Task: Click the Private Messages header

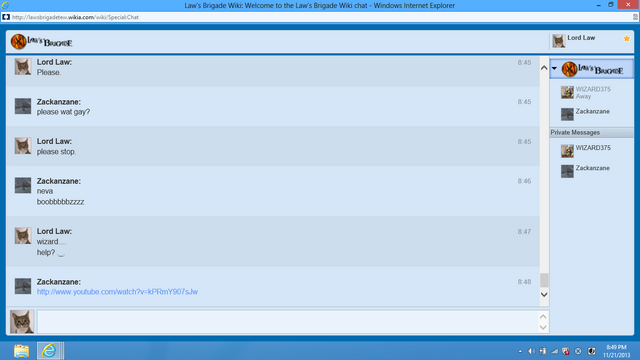Action: [x=591, y=133]
